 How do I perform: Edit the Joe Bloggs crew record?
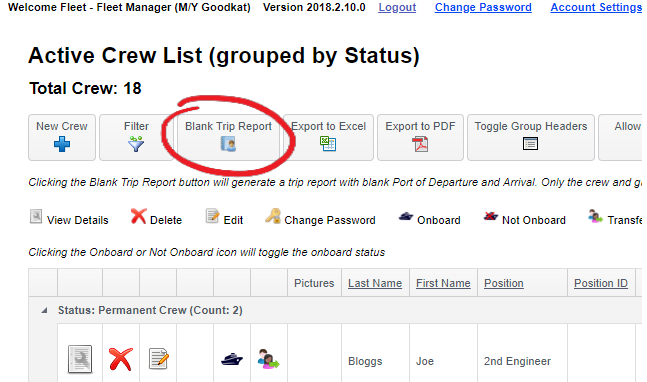(158, 358)
